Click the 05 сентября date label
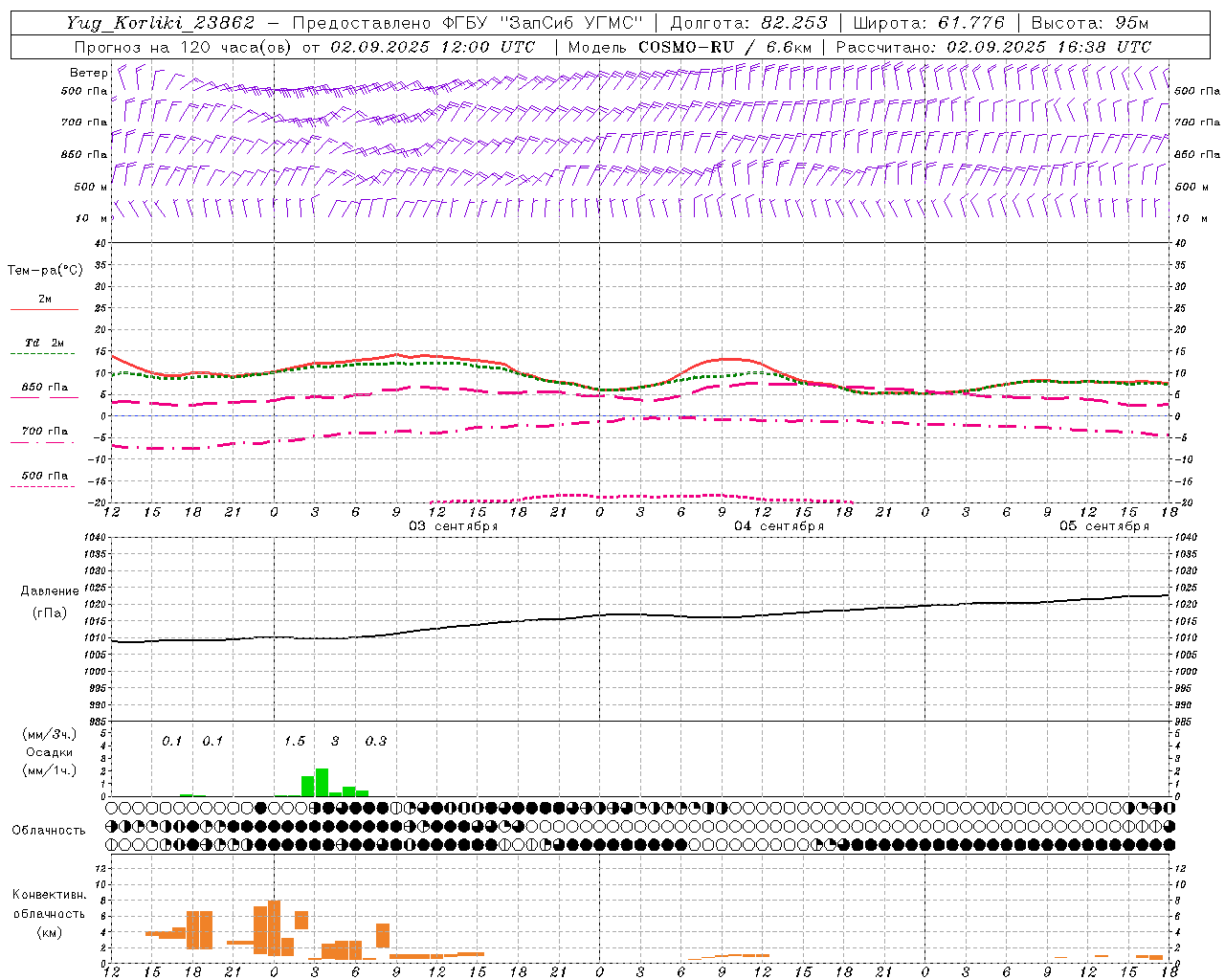The image size is (1225, 980). (x=1104, y=526)
